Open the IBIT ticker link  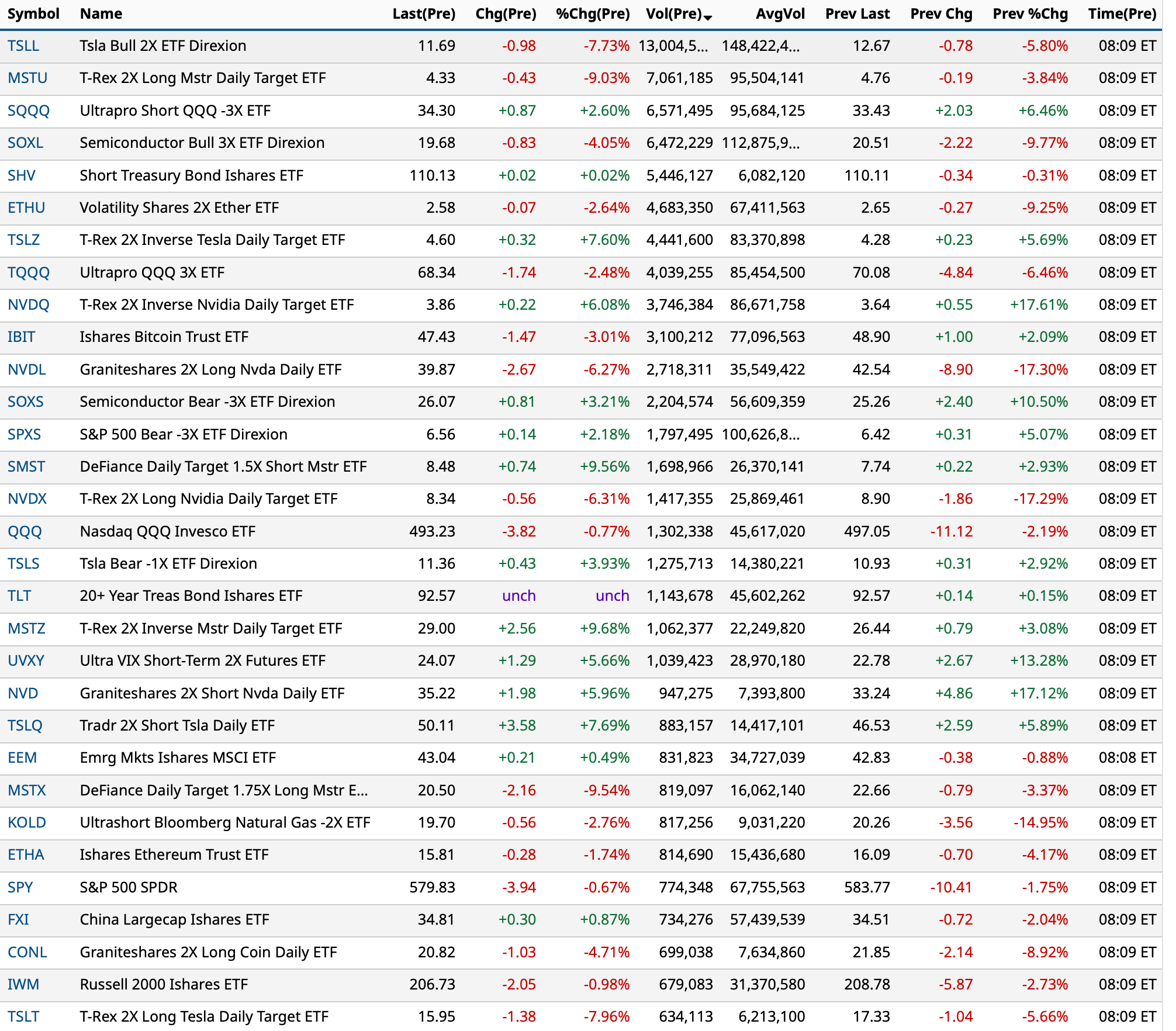point(22,337)
